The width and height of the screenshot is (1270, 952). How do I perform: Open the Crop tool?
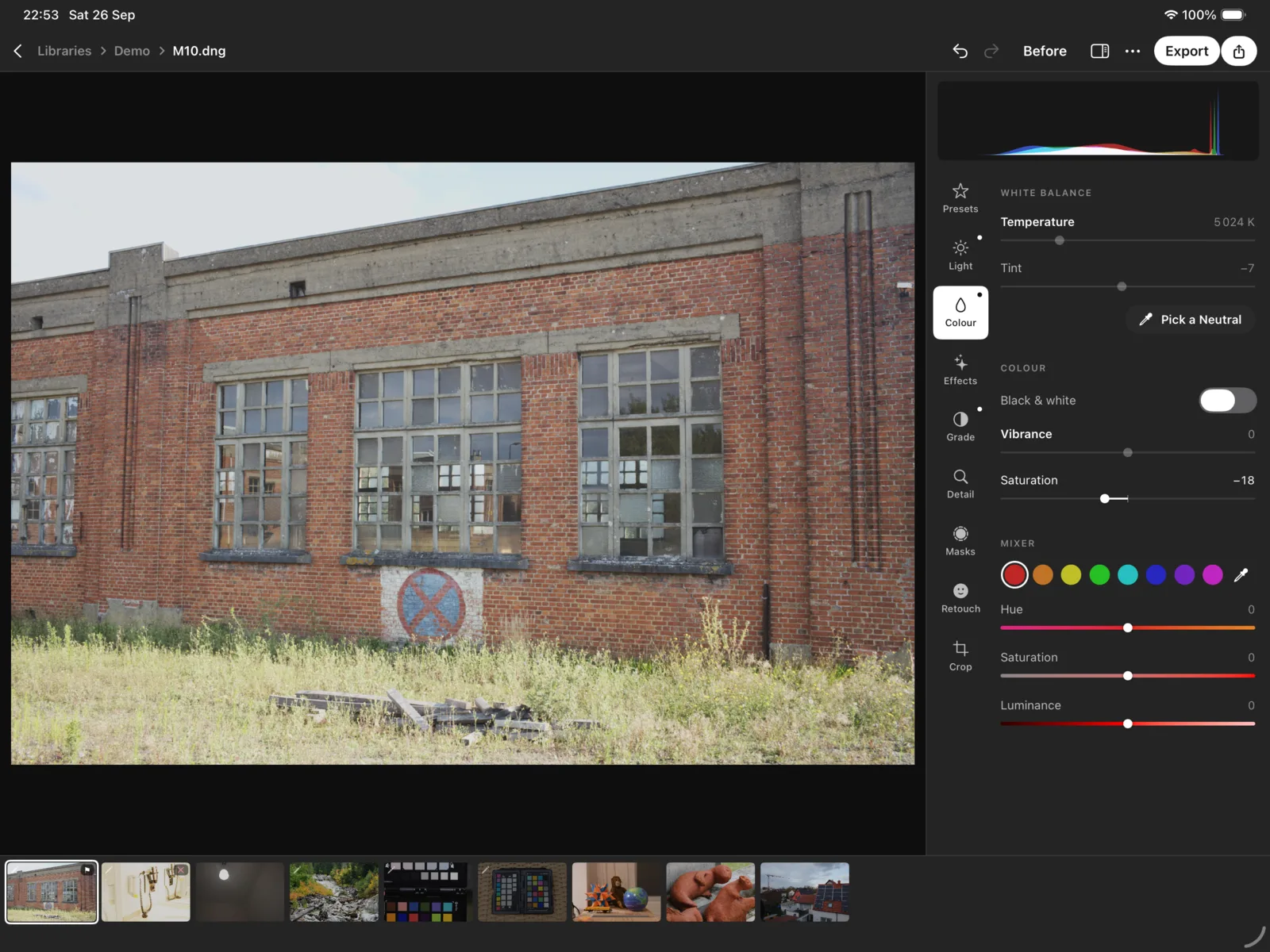coord(960,655)
